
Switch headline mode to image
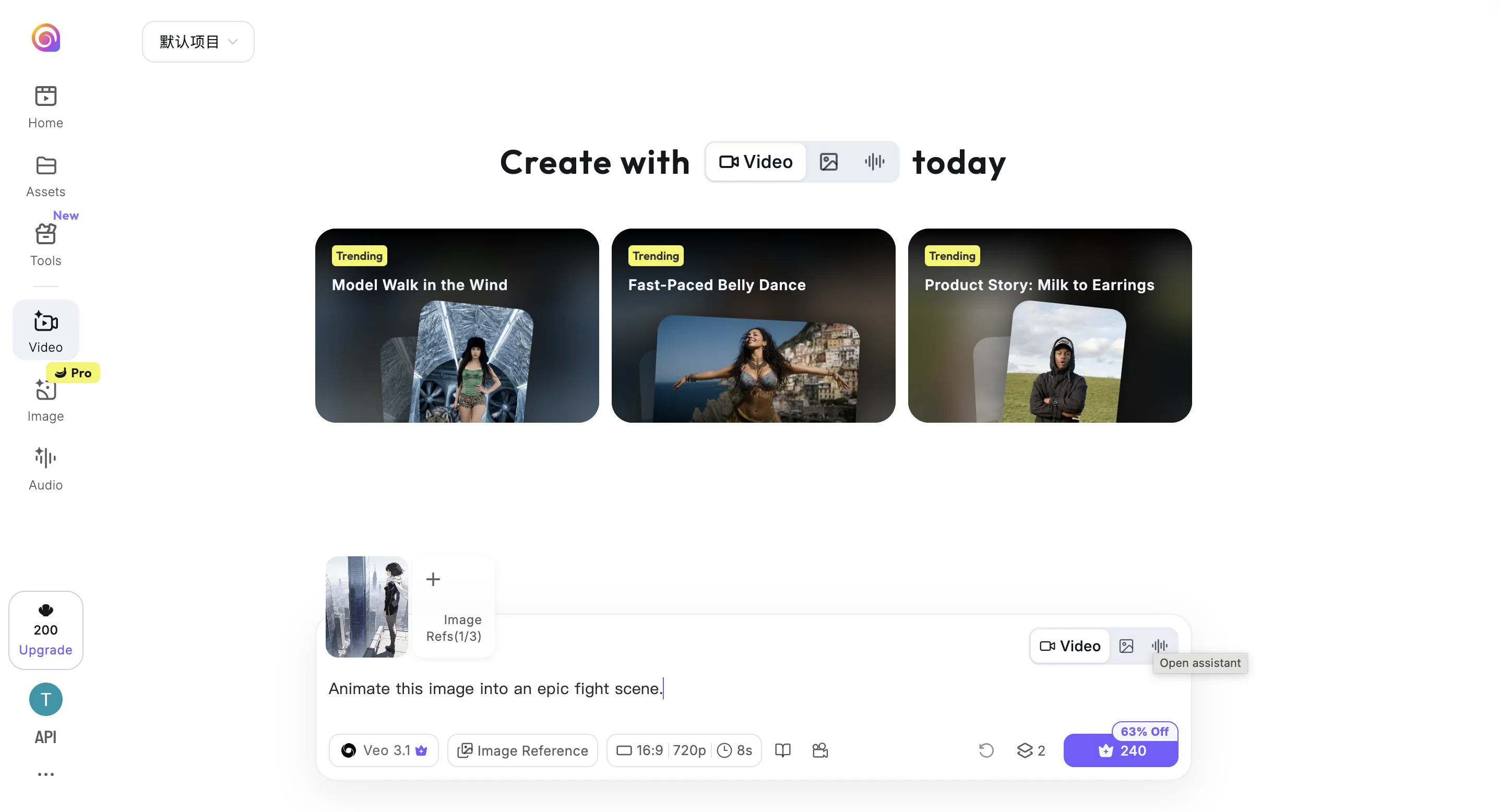pyautogui.click(x=829, y=162)
